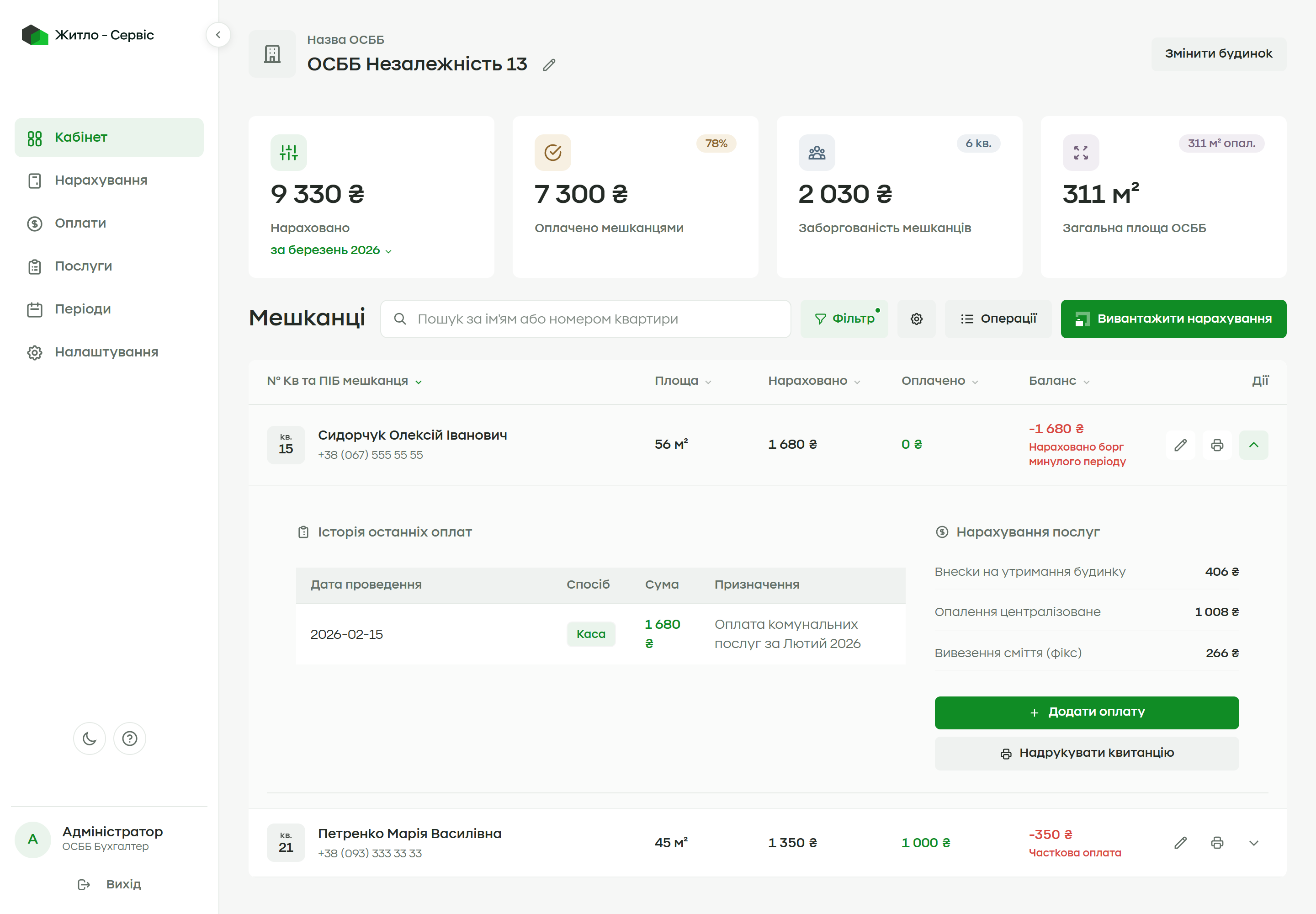
Task: Click the кв. 15 apartment badge
Action: 286,445
